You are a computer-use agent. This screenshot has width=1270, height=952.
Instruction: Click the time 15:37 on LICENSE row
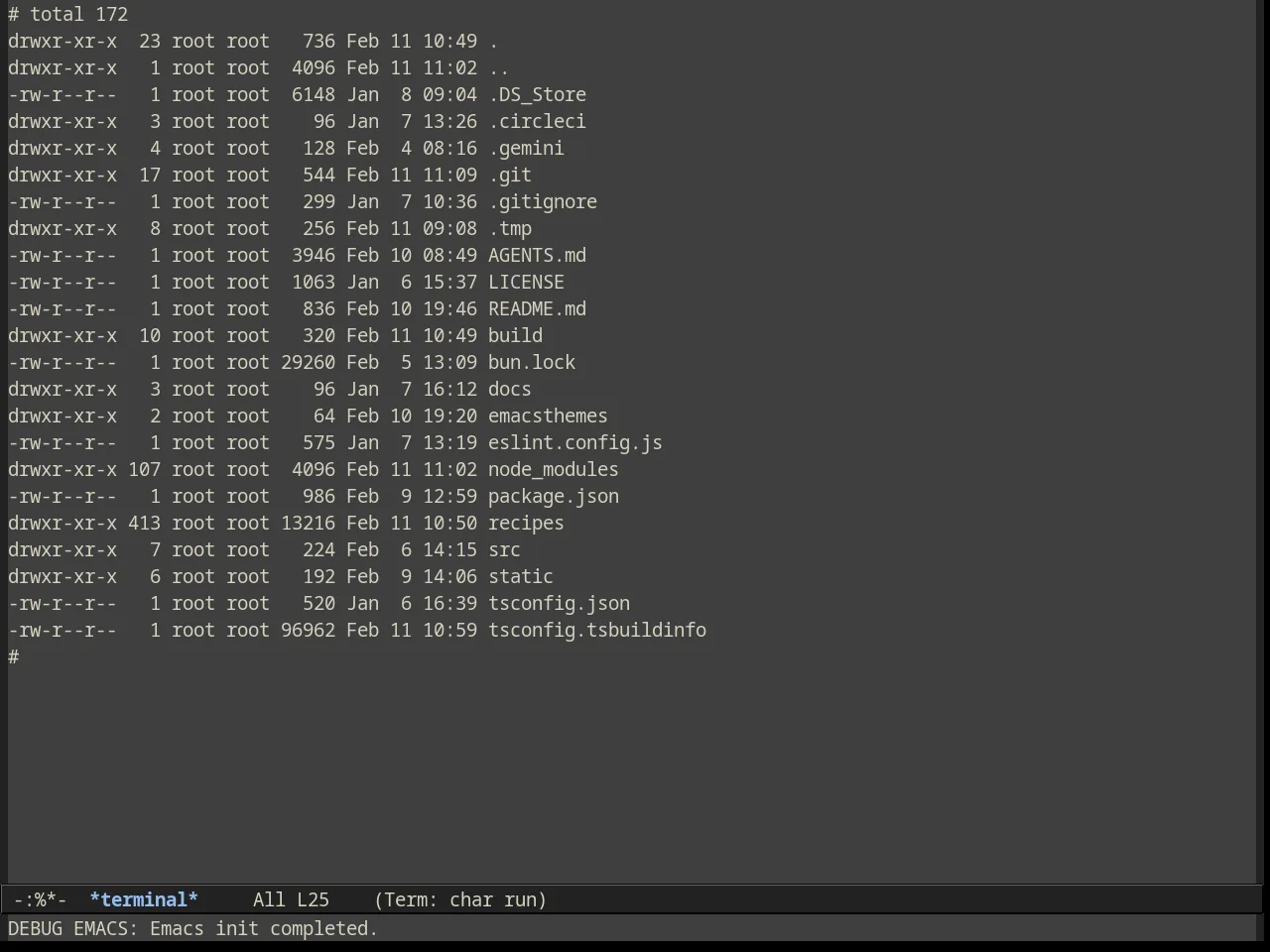click(449, 282)
